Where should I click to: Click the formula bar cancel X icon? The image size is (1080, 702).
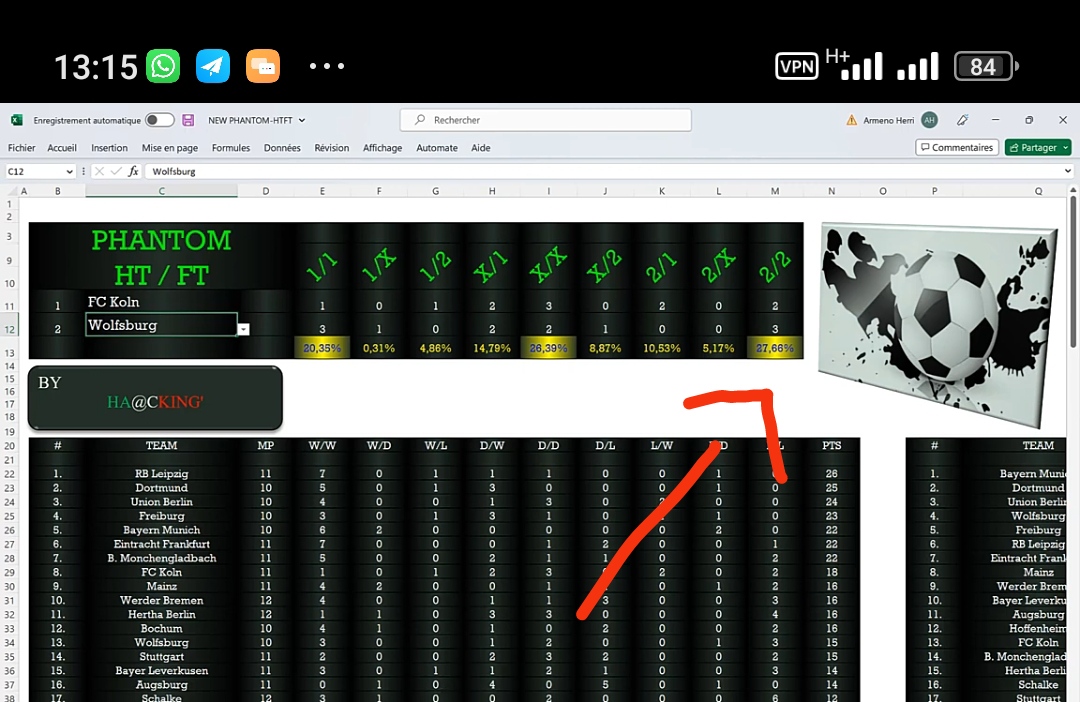click(99, 171)
